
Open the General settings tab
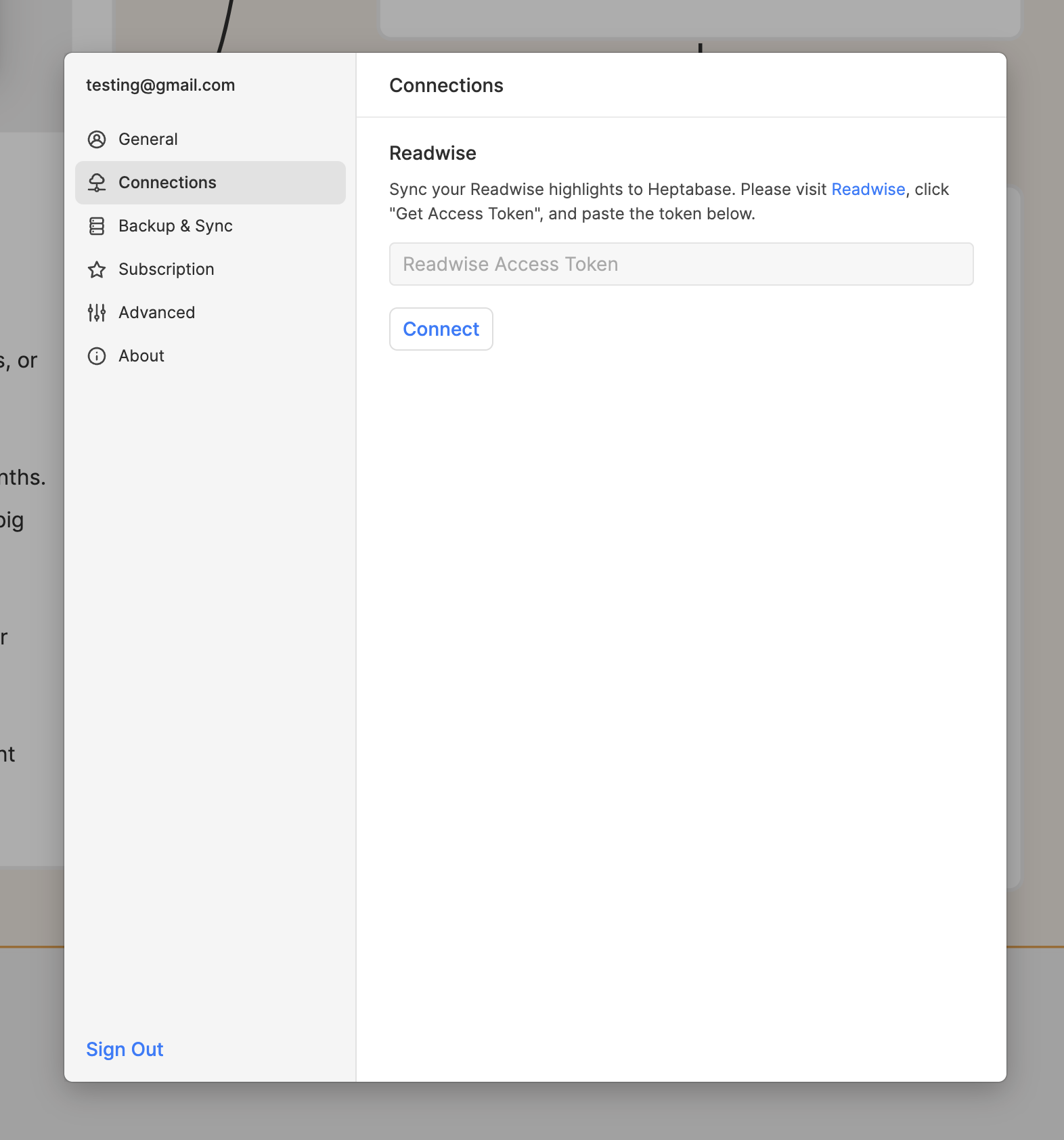click(210, 139)
